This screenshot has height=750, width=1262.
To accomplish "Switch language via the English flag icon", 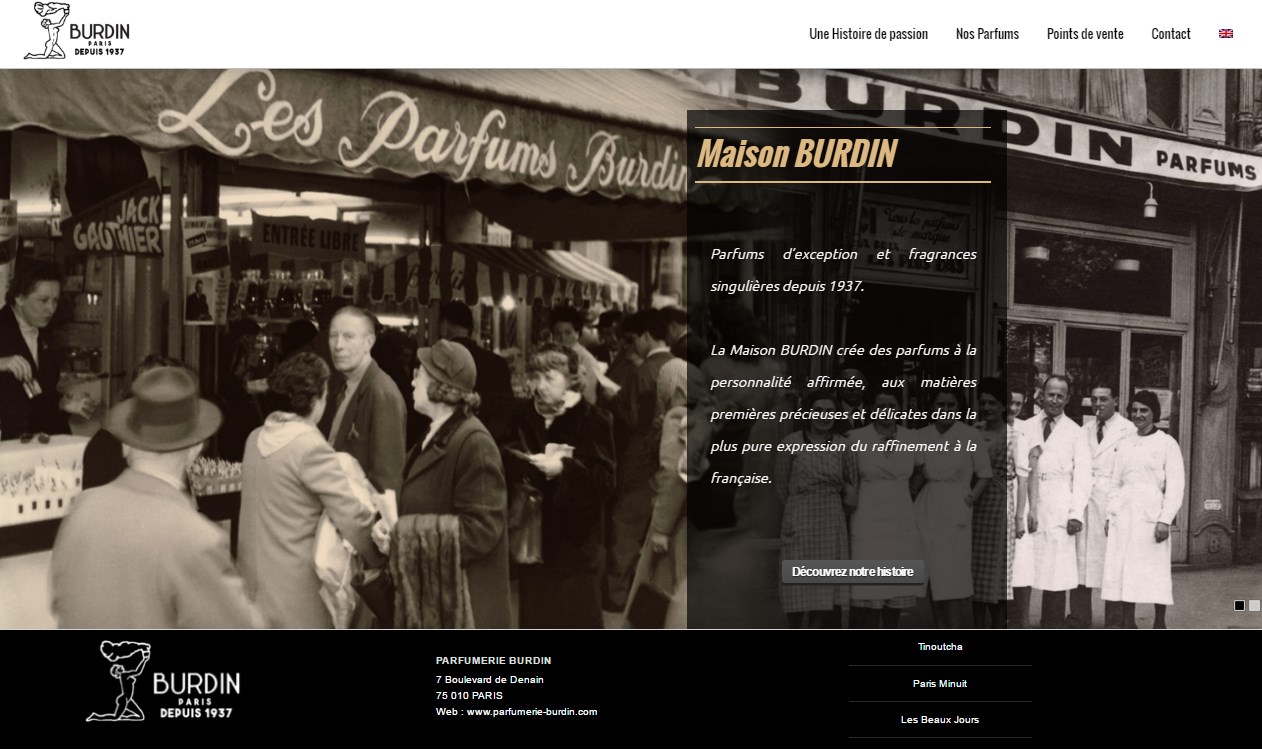I will (1226, 33).
